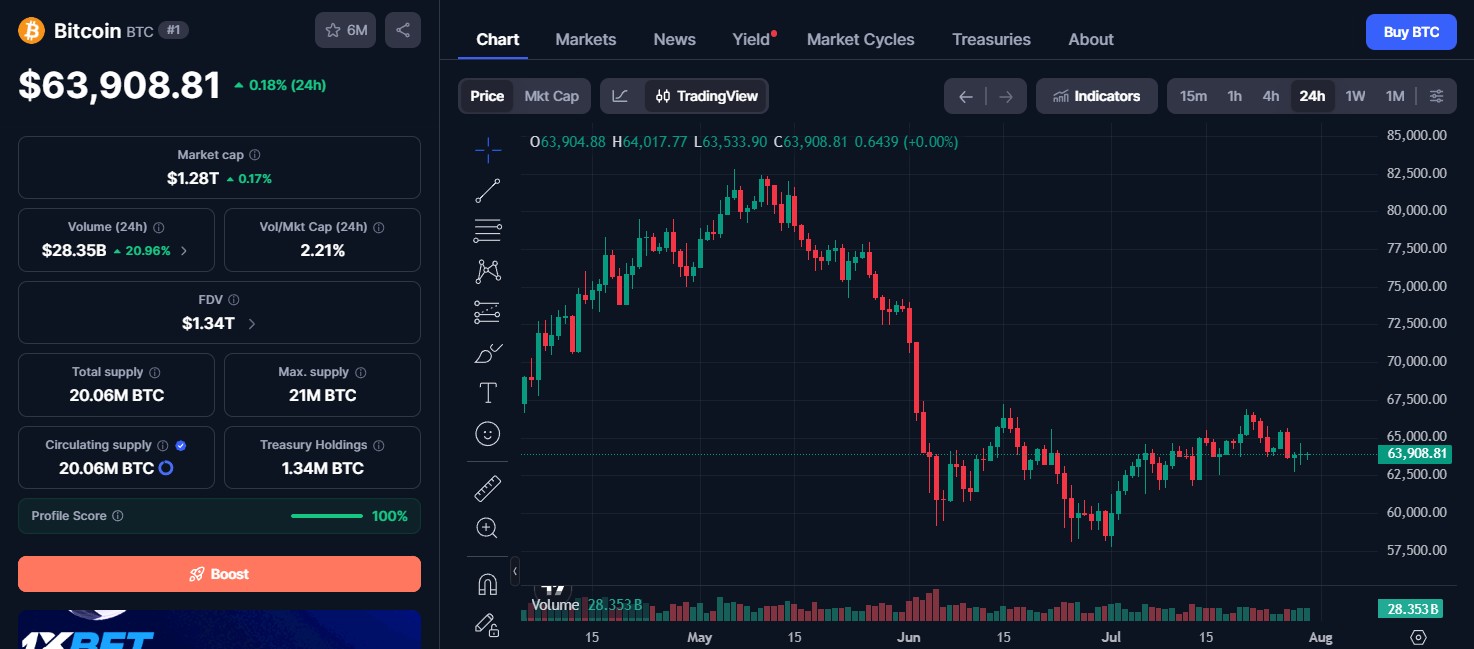This screenshot has height=649, width=1474.
Task: Click the Buy BTC button
Action: coord(1411,32)
